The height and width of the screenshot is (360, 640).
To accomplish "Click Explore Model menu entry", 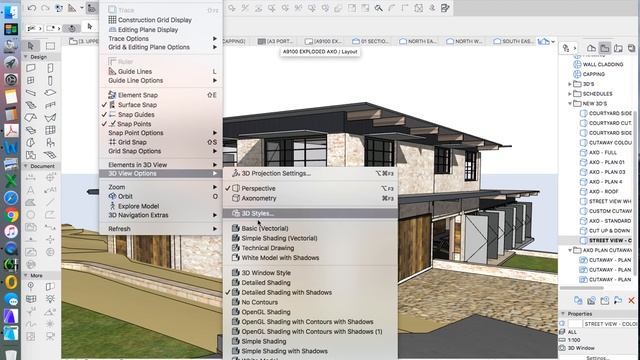I will [161, 206].
